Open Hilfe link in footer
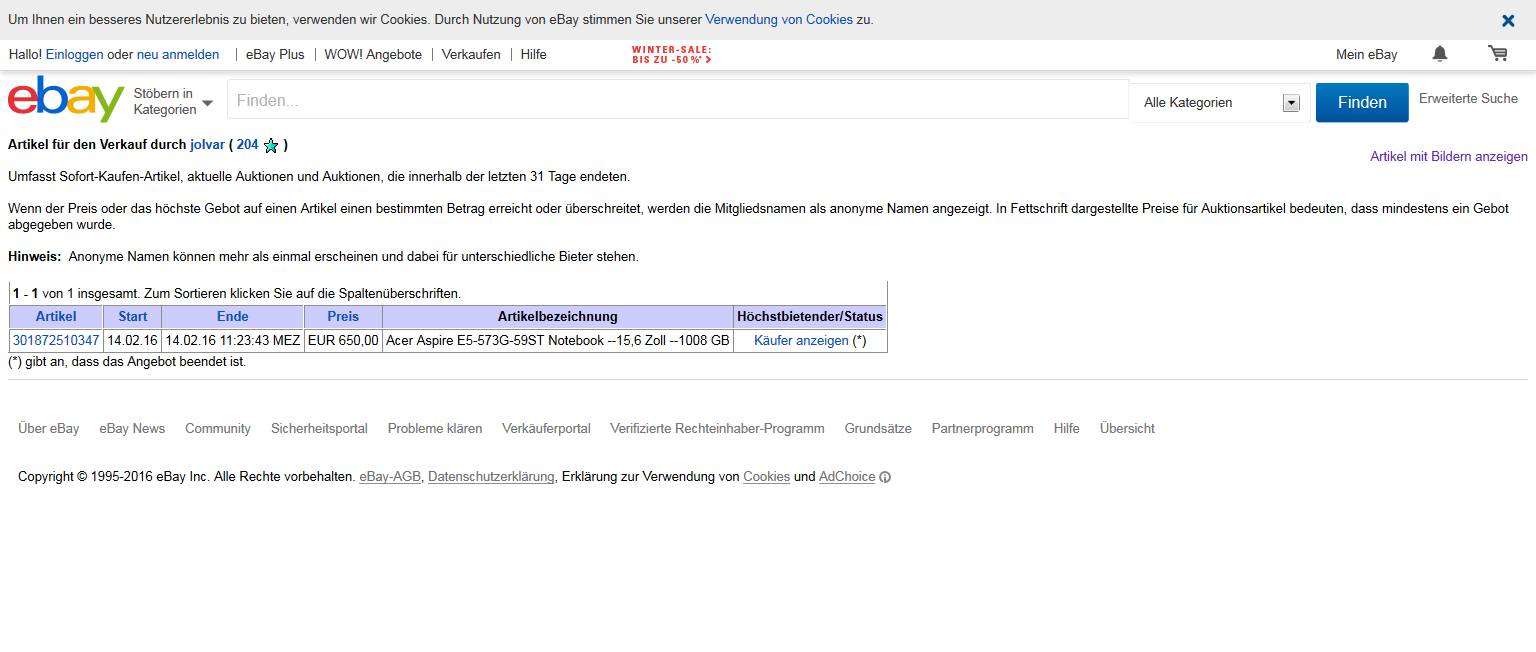This screenshot has width=1536, height=652. tap(1067, 429)
